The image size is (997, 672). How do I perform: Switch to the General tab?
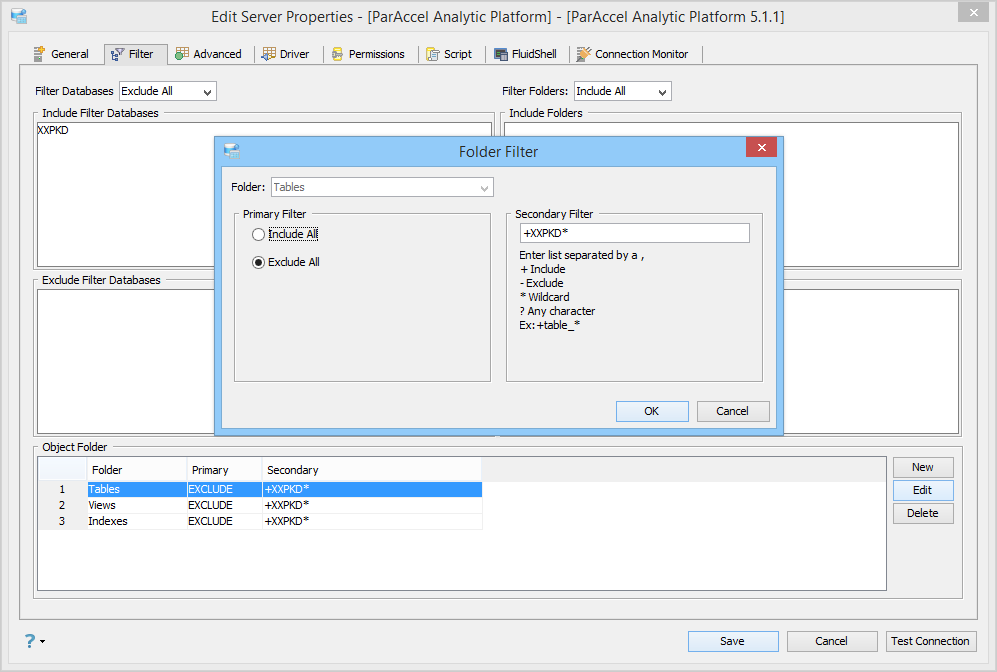point(61,54)
